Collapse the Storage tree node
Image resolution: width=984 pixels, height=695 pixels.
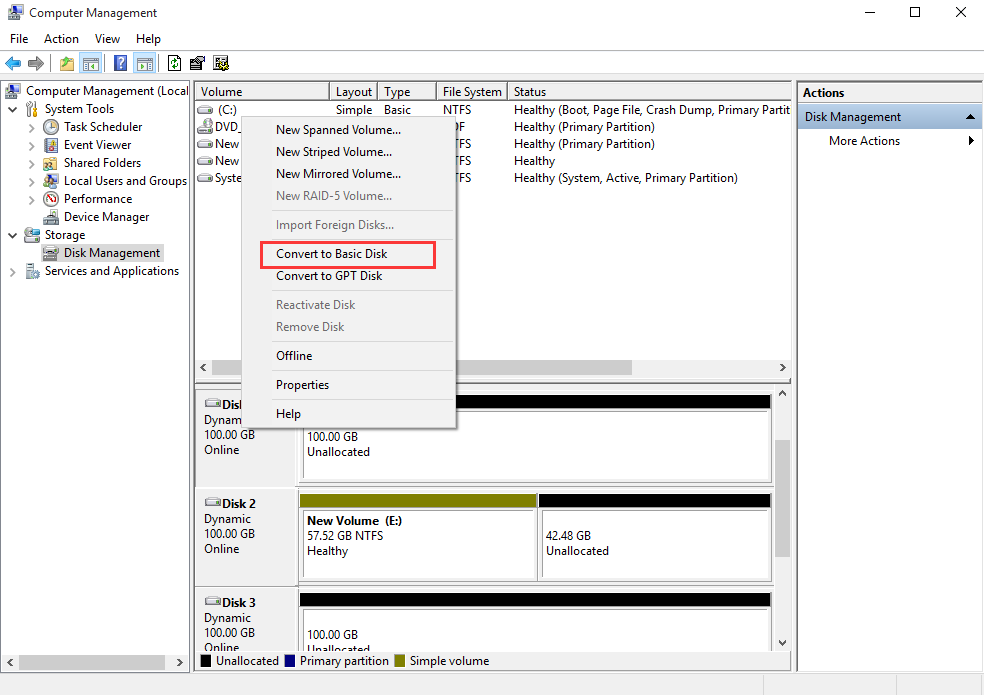pos(13,235)
